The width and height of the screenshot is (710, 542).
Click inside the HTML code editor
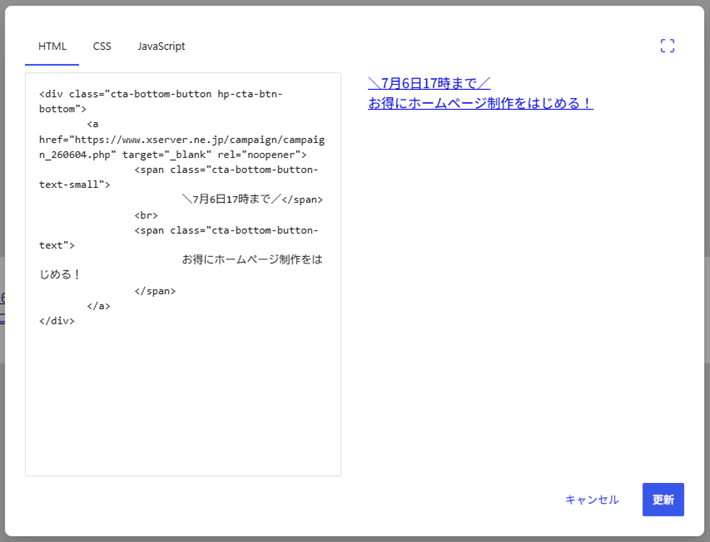click(x=183, y=274)
